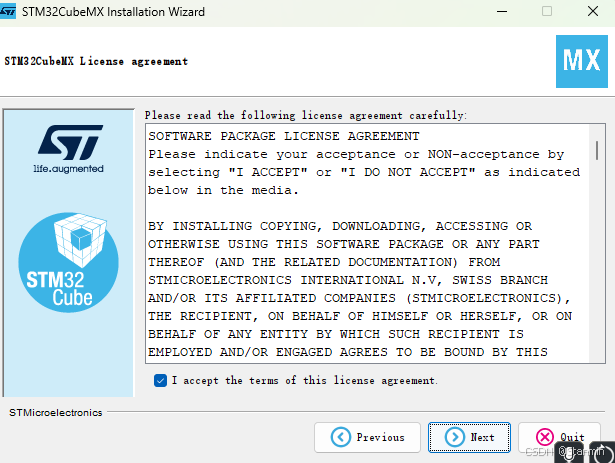Click the line starting 'EMPLOYED AND/OR ENGAGED'
Screen dimensions: 615x463
pos(348,352)
